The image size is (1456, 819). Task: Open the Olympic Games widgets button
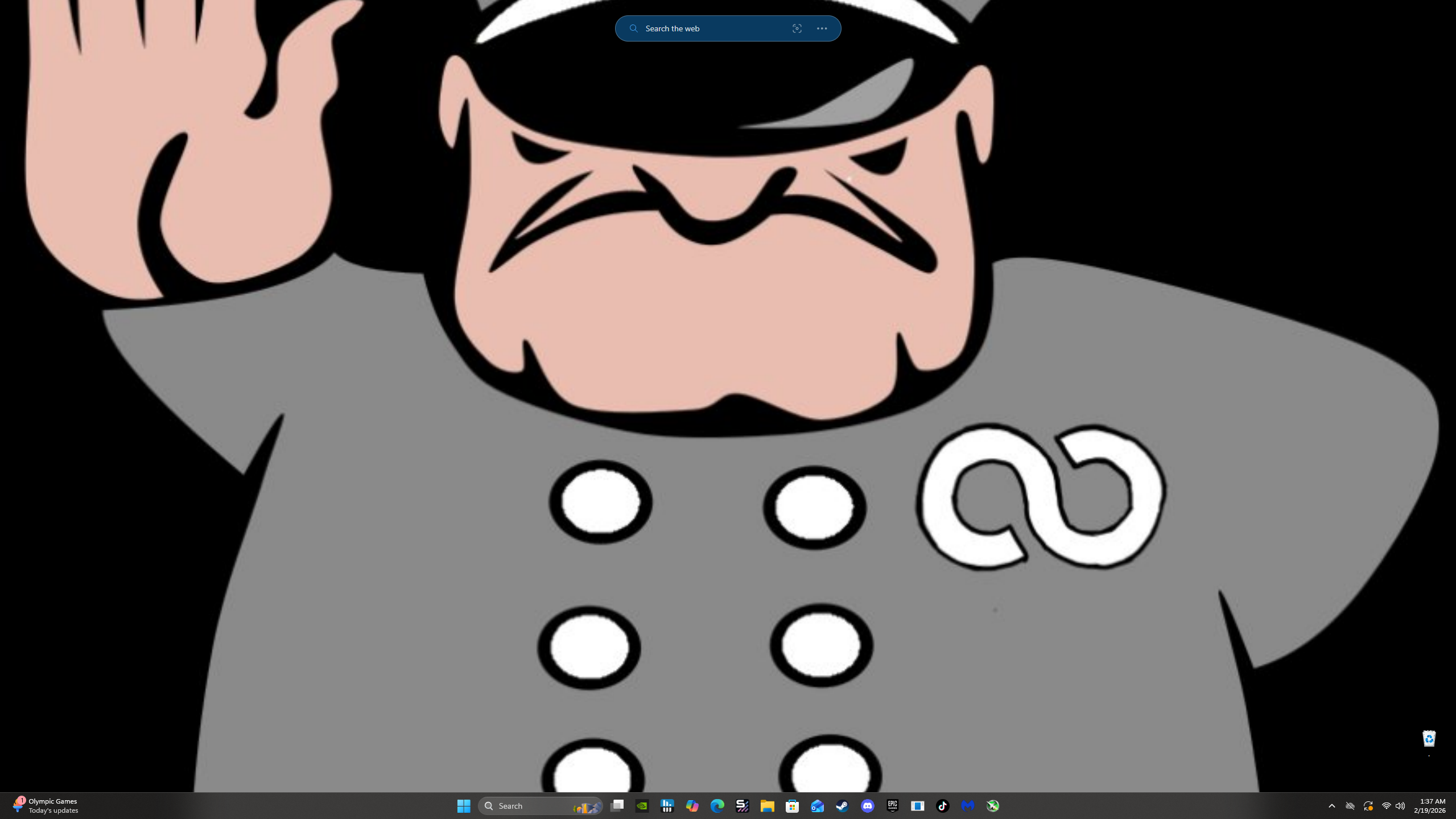pos(46,806)
